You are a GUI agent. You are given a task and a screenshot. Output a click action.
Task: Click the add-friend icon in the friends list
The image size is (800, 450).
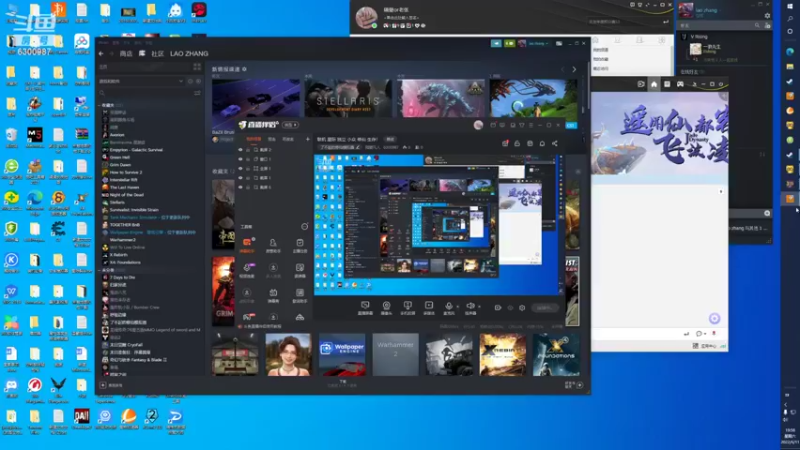[x=767, y=25]
